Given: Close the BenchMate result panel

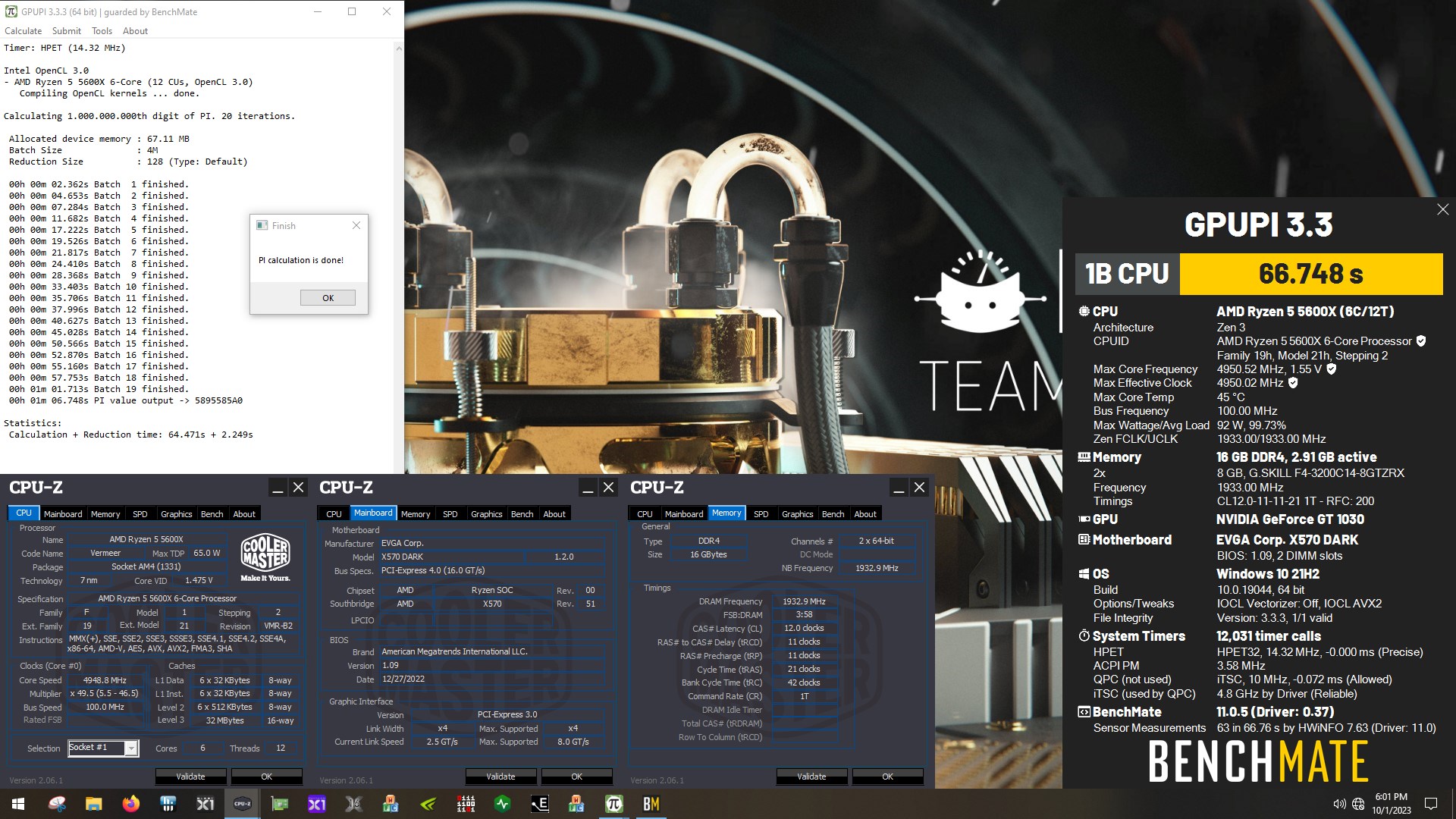Looking at the screenshot, I should (1442, 209).
